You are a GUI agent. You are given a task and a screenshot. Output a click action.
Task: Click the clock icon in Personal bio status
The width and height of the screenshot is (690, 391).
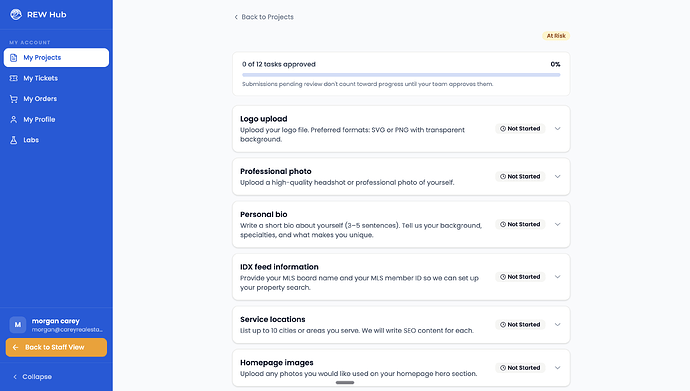[x=503, y=224]
